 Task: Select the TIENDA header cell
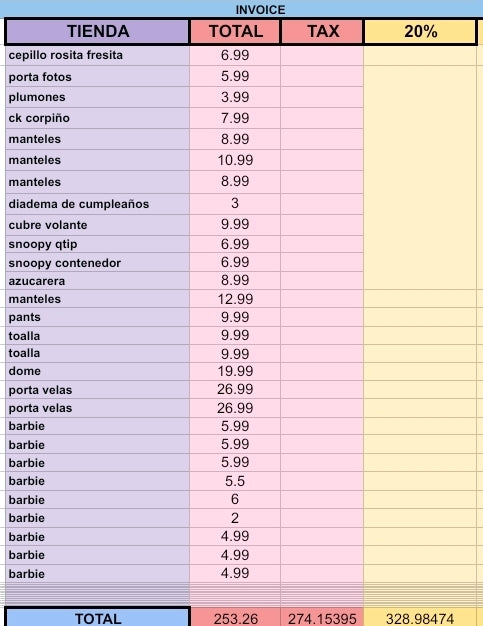tap(97, 32)
